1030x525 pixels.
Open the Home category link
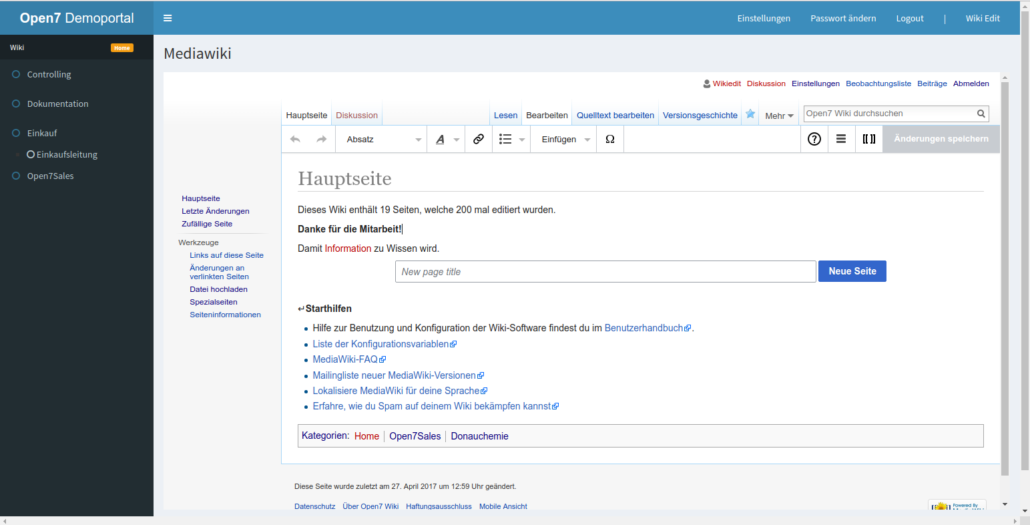367,436
